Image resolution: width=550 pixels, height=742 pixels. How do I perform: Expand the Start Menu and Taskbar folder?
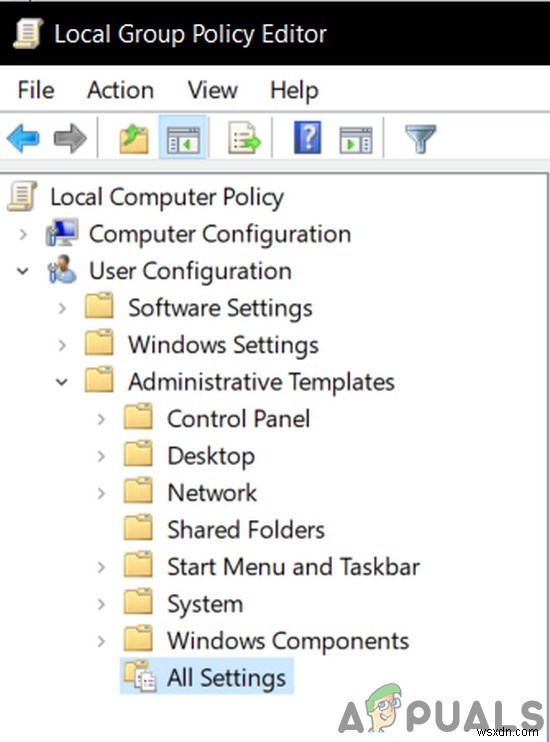(x=101, y=567)
